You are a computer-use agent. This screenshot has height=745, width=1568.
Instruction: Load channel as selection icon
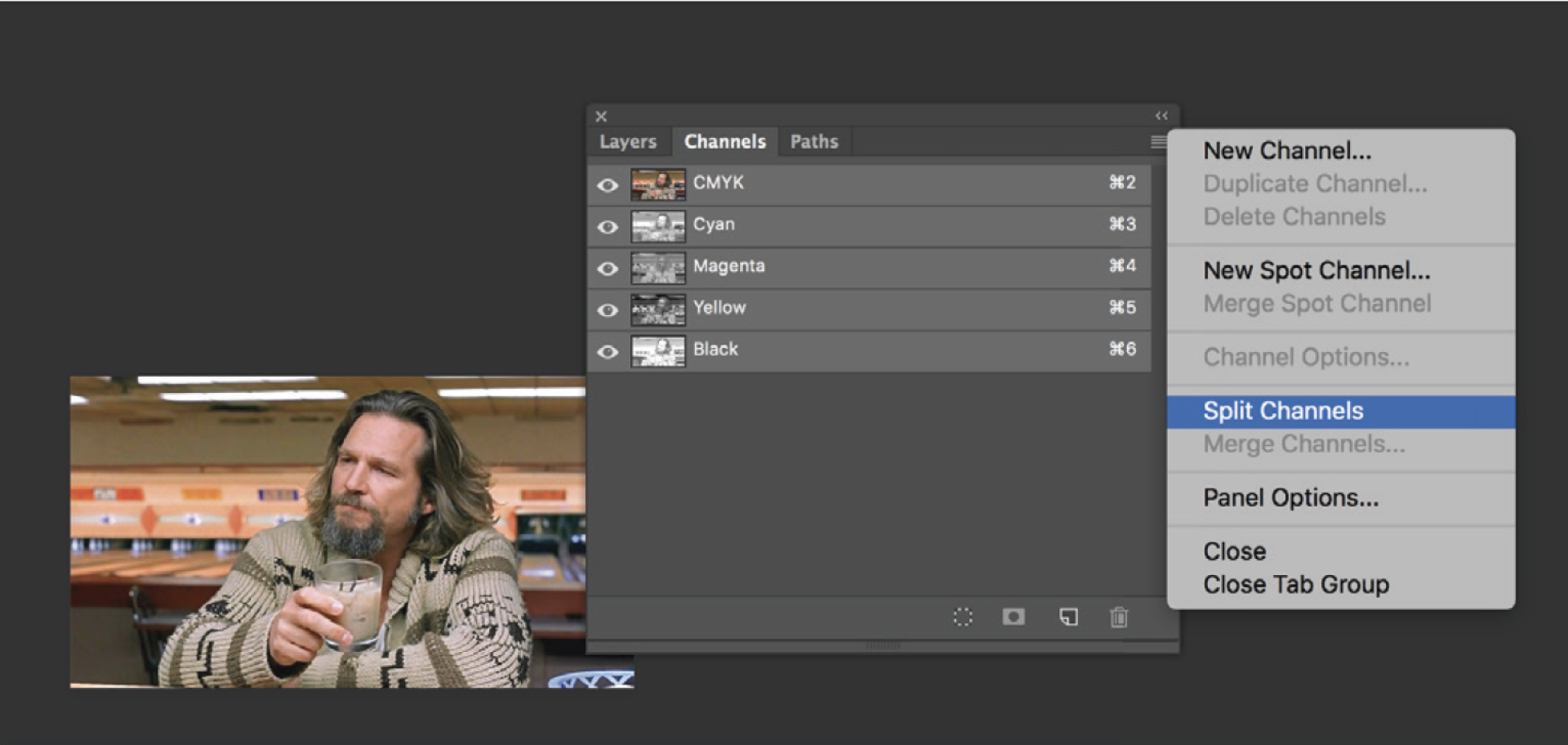point(963,617)
